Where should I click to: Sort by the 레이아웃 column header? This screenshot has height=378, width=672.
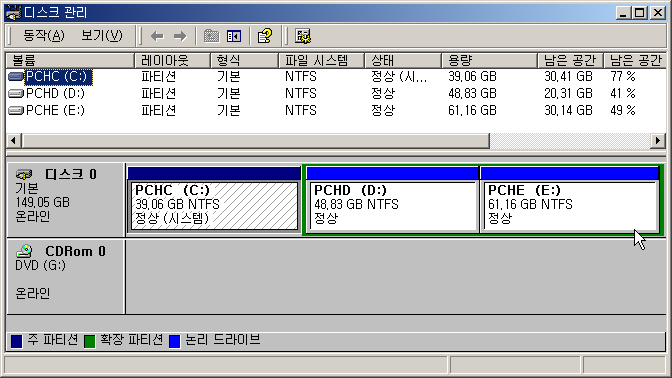pos(172,60)
